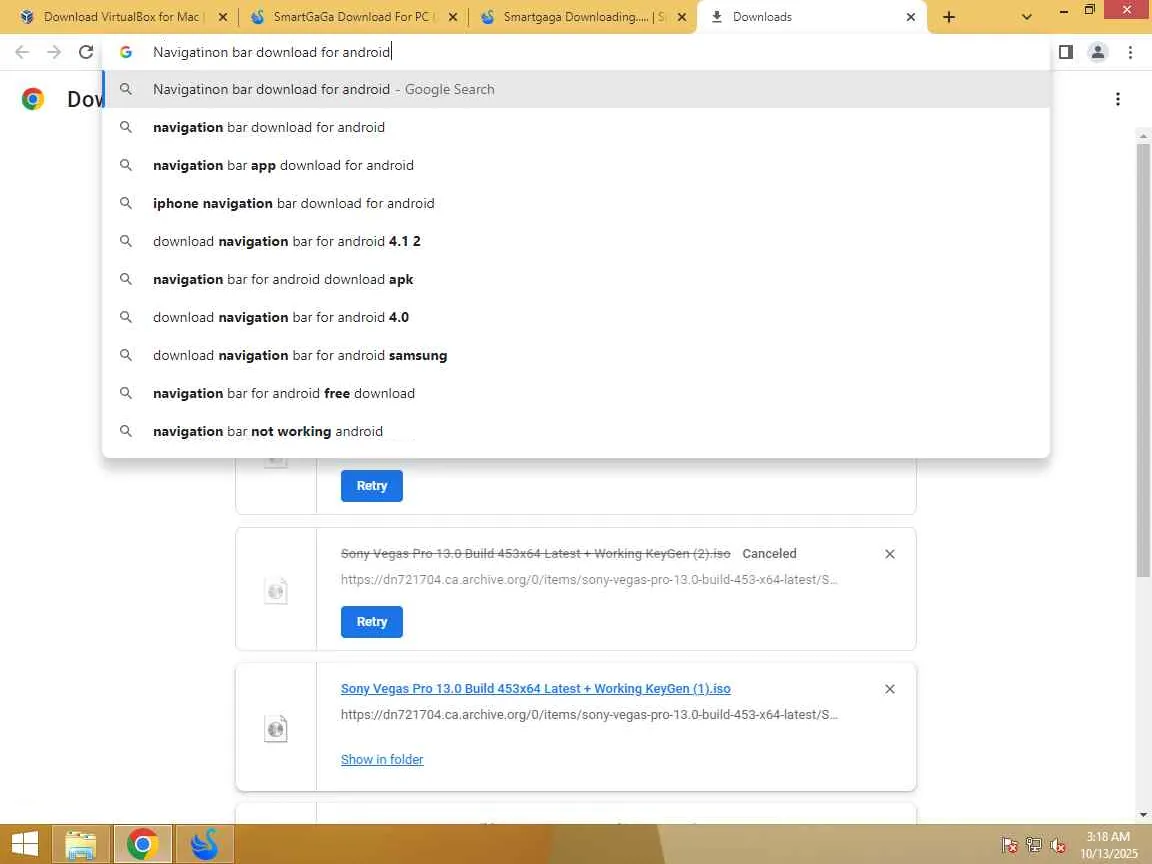Remove the KeyGen (1).iso entry with X
Image resolution: width=1152 pixels, height=864 pixels.
890,689
